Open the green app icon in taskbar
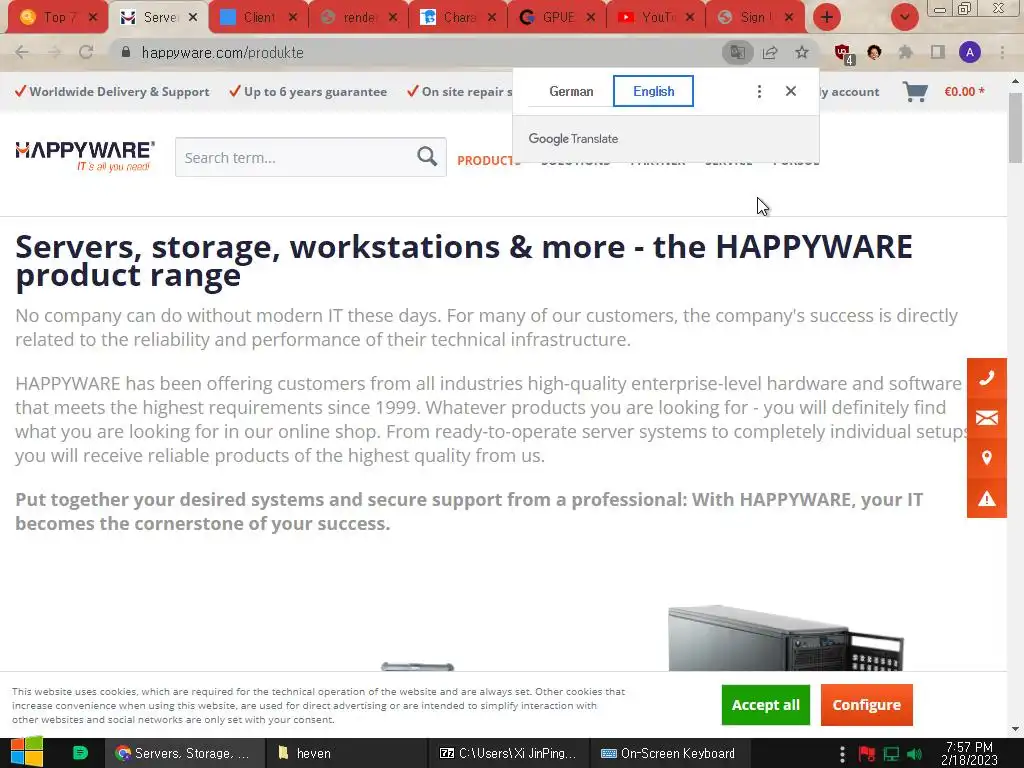The width and height of the screenshot is (1024, 768). click(80, 753)
